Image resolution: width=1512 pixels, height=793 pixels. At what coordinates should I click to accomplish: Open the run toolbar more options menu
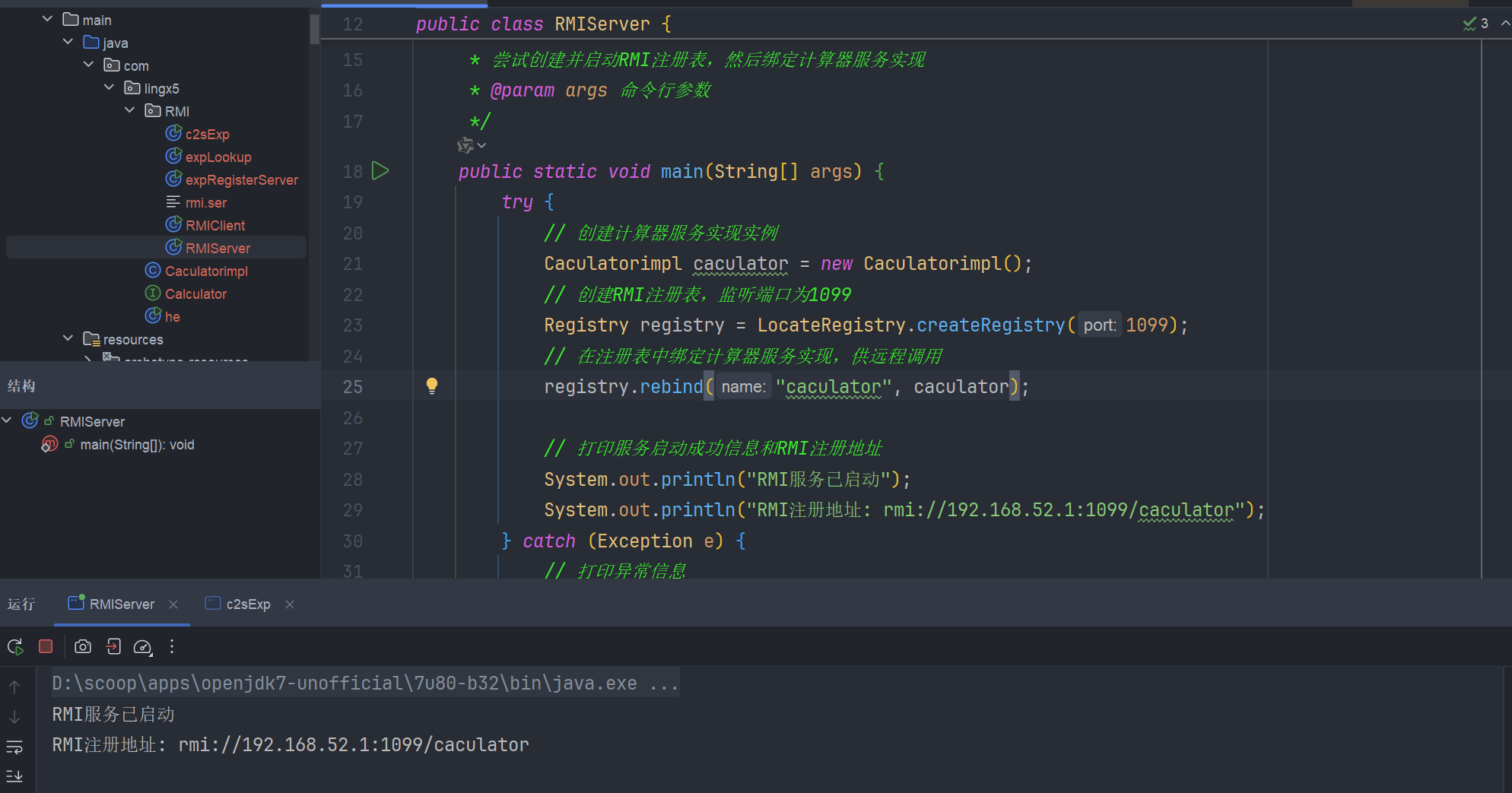(172, 646)
